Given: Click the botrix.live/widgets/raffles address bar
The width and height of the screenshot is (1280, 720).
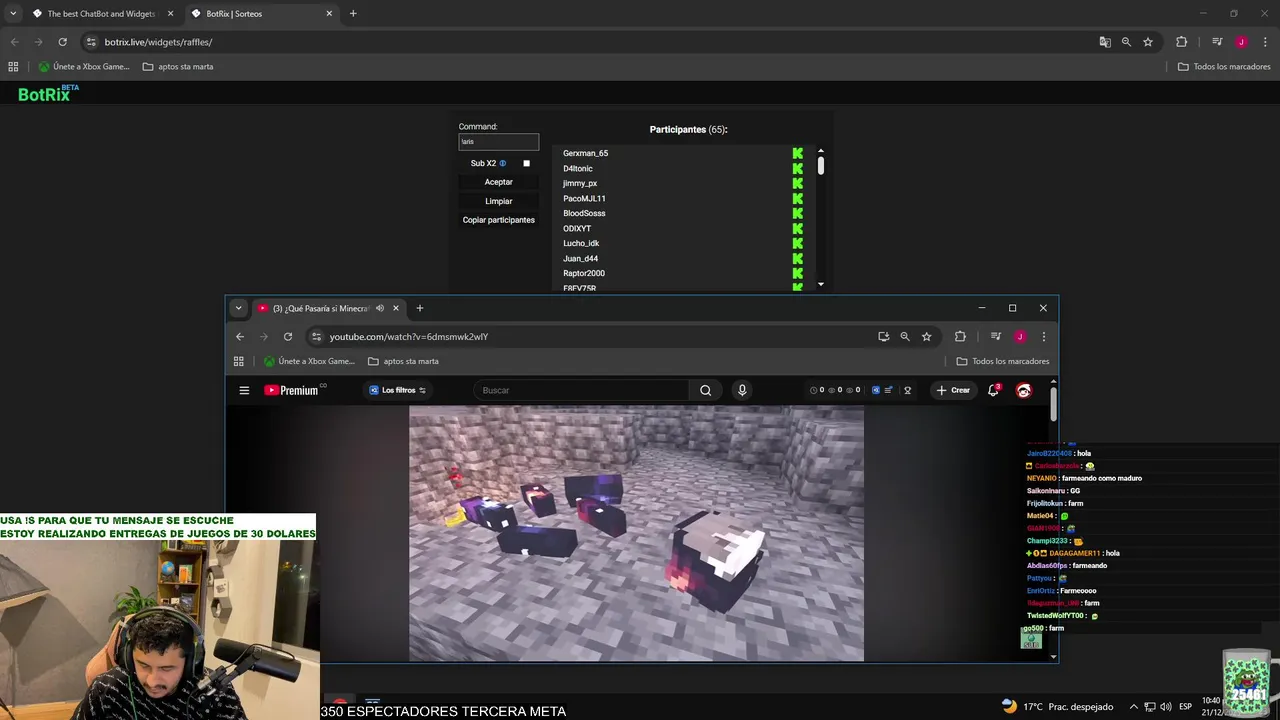Looking at the screenshot, I should 590,42.
